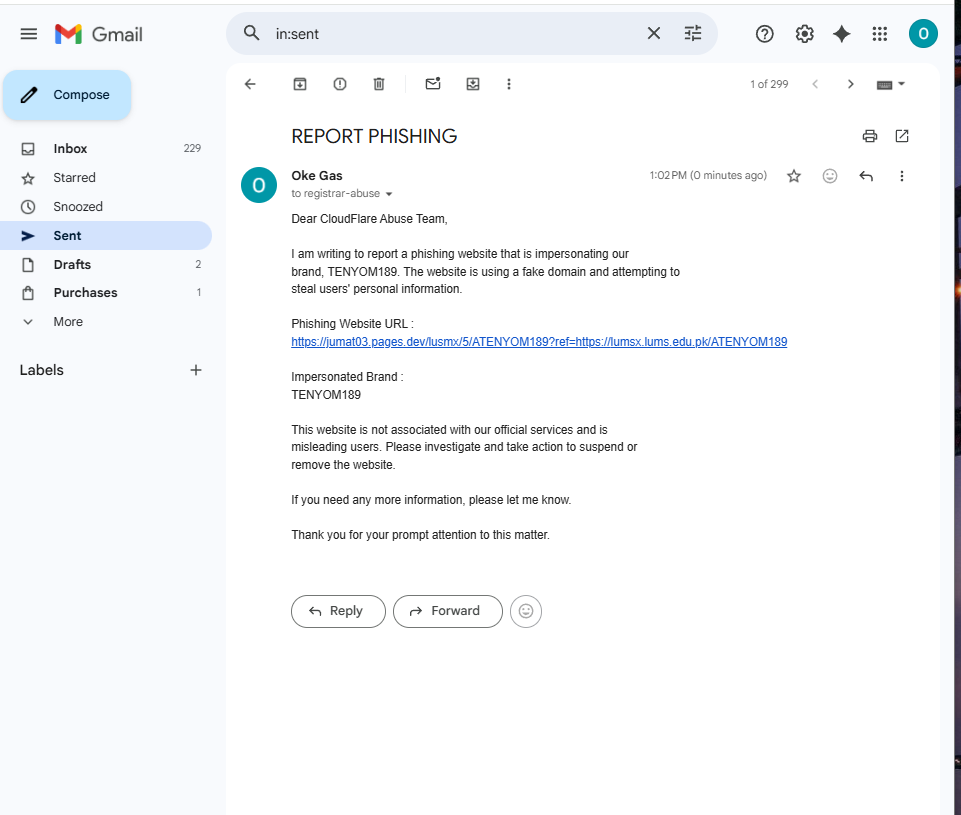Screen dimensions: 961x815
Task: Open the main menu hamburger icon
Action: coord(29,34)
